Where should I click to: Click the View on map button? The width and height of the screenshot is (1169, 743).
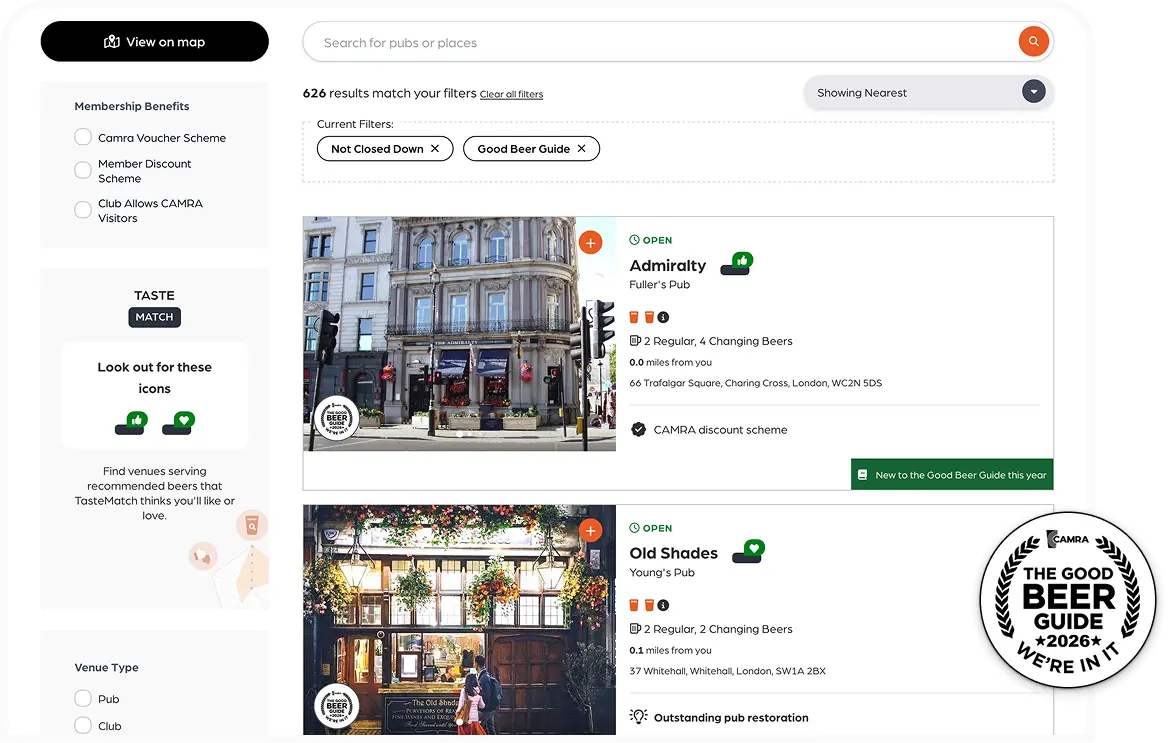coord(154,42)
